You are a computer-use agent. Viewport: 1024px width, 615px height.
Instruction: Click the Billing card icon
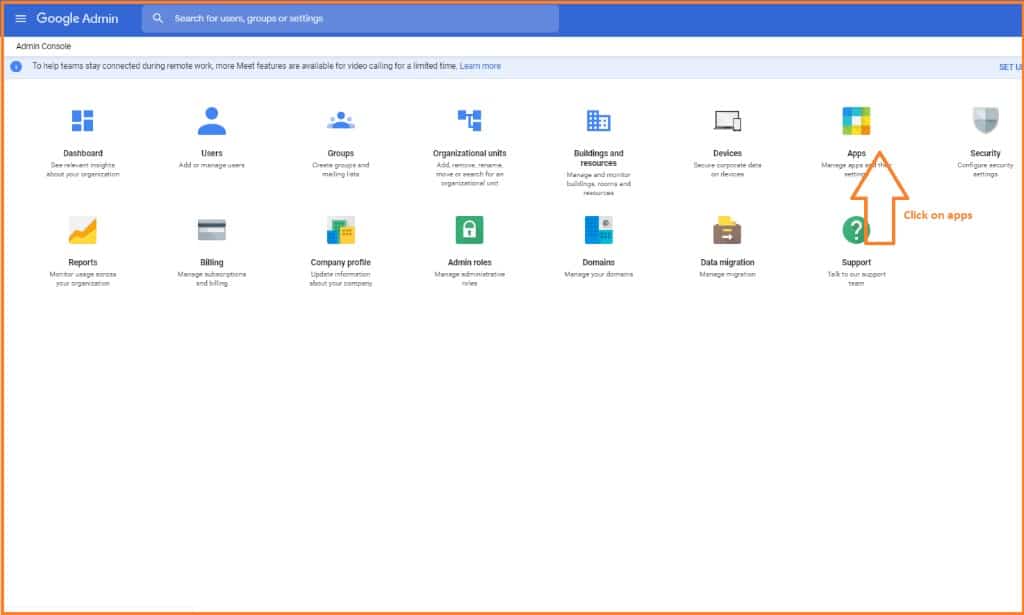212,230
